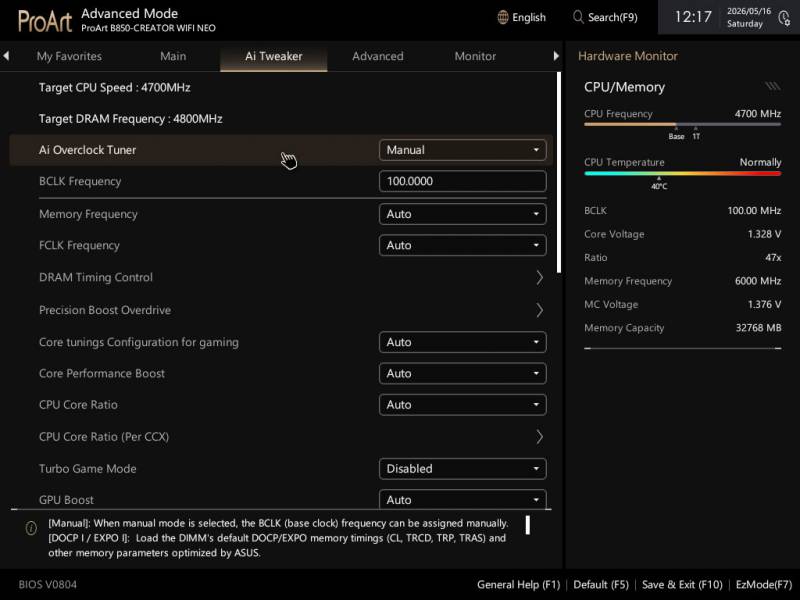Go to the Monitor tab
The width and height of the screenshot is (800, 600).
point(475,56)
